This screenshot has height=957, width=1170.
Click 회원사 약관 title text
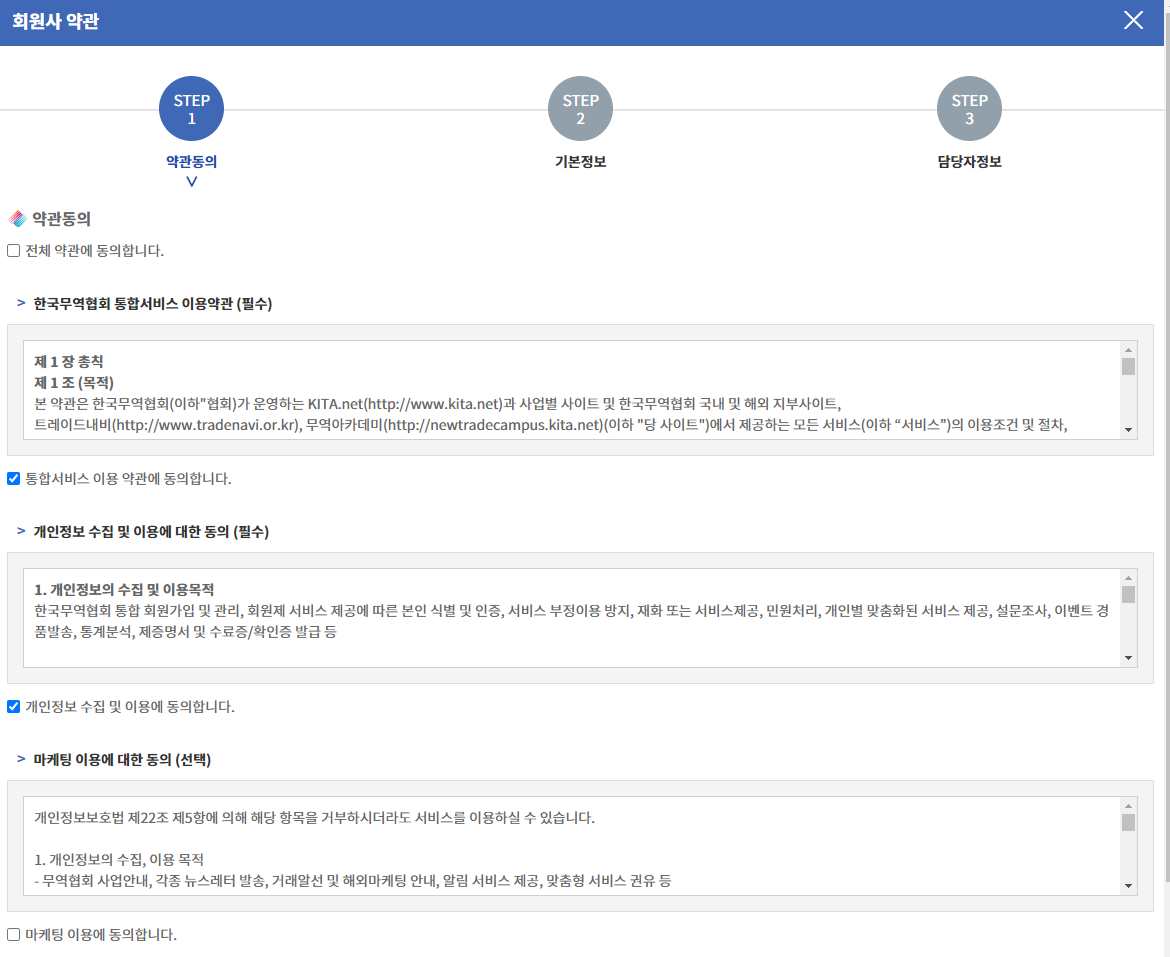55,21
